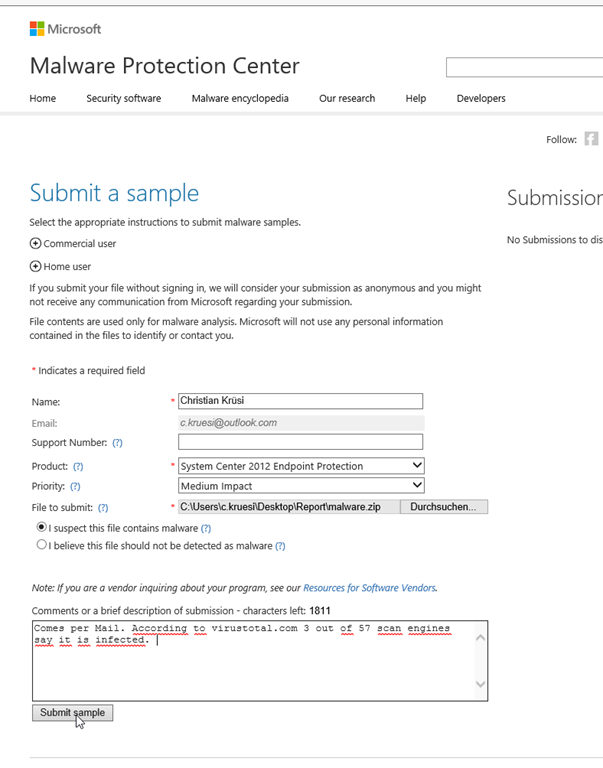Viewport: 603px width, 768px height.
Task: Click the Facebook follow icon
Action: (x=591, y=139)
